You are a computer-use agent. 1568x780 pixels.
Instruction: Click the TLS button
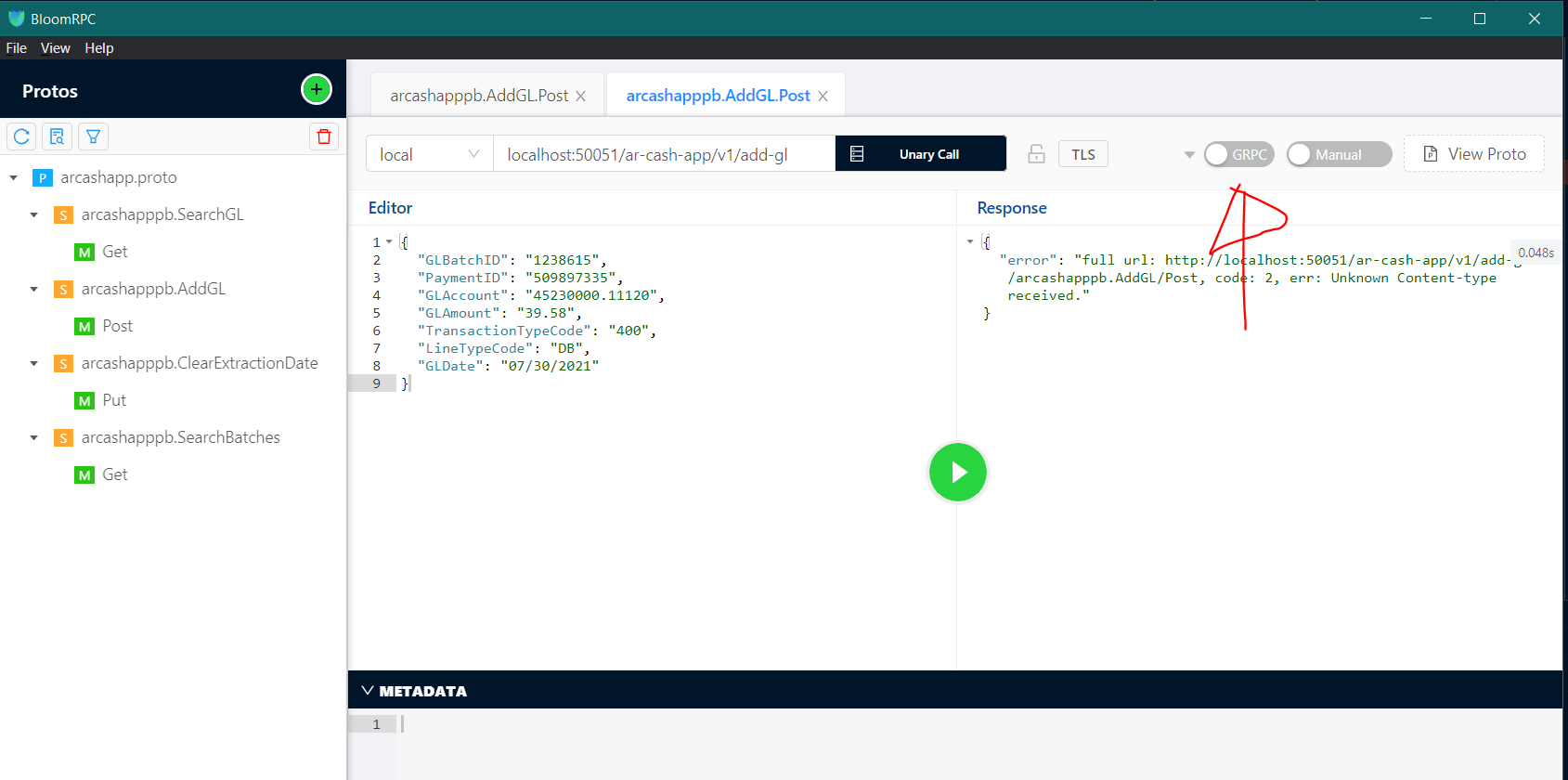tap(1083, 154)
